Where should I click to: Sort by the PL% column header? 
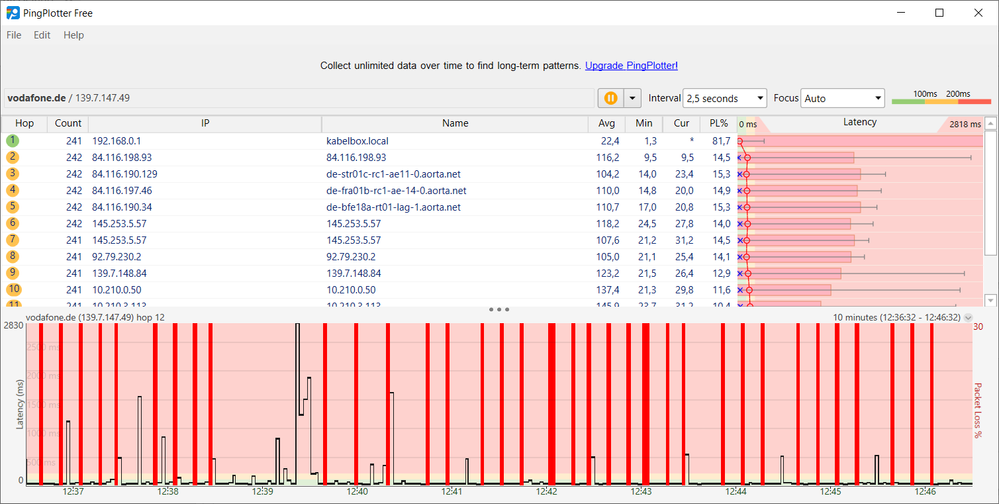(x=717, y=123)
